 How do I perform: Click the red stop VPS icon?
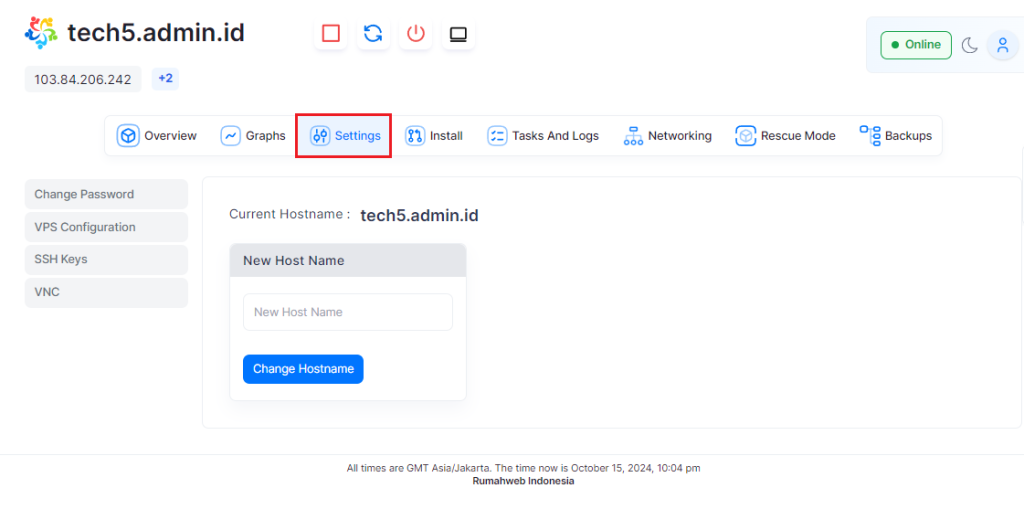coord(330,33)
